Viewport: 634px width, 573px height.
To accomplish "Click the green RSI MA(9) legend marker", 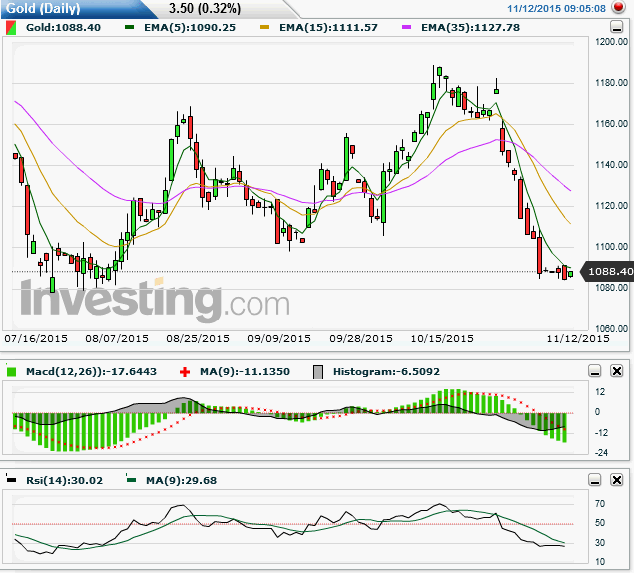I will coord(131,480).
